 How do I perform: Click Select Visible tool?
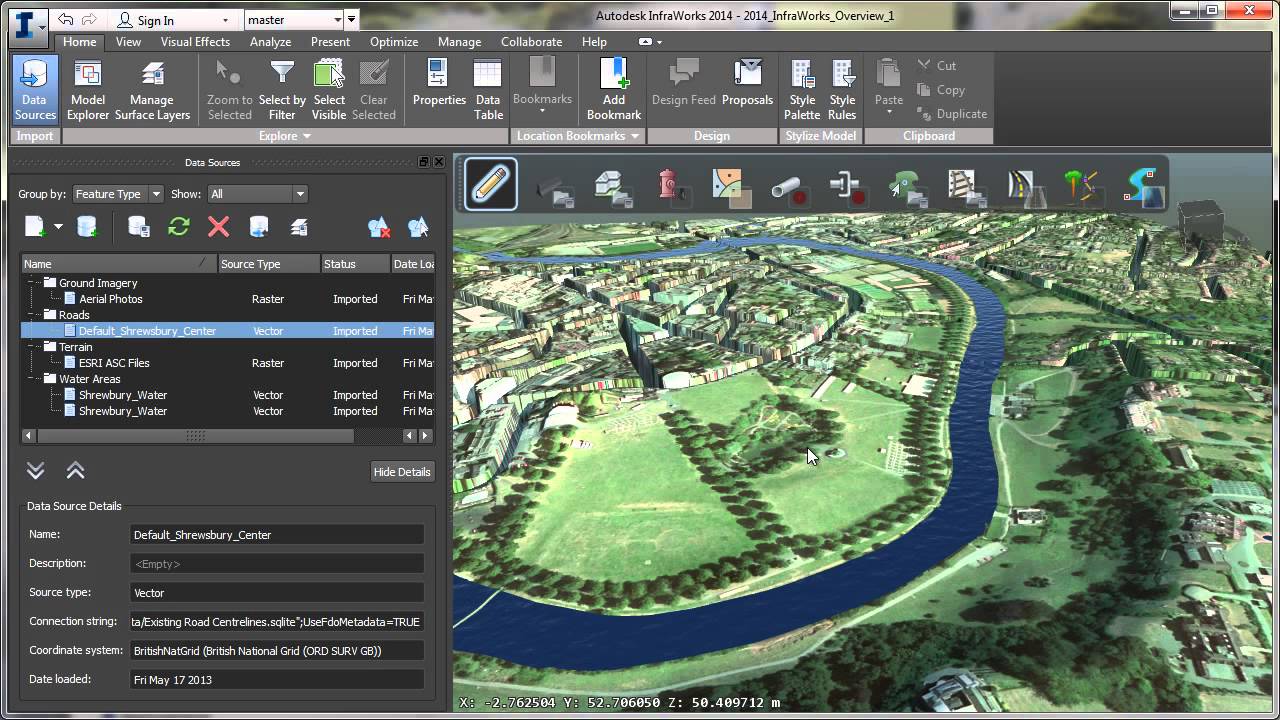click(x=329, y=90)
